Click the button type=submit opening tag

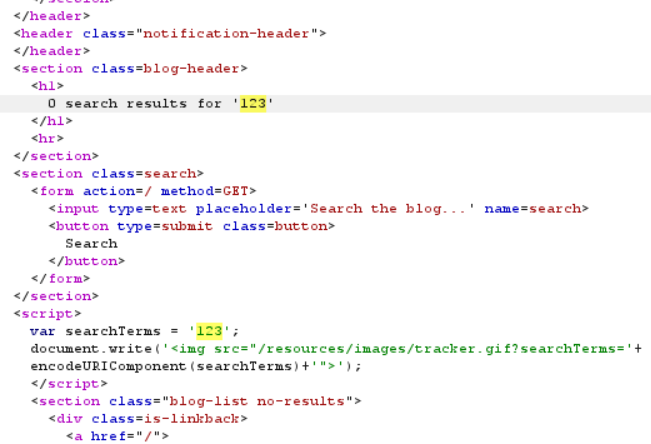tap(191, 226)
